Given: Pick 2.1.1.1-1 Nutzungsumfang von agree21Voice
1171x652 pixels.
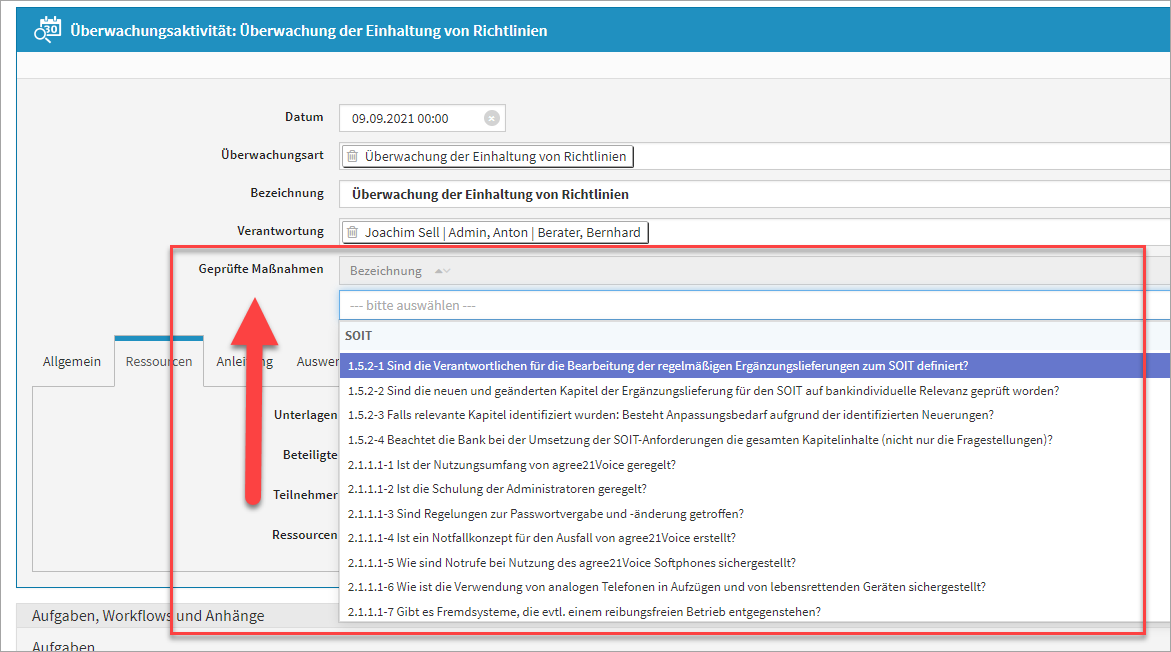Looking at the screenshot, I should click(511, 464).
